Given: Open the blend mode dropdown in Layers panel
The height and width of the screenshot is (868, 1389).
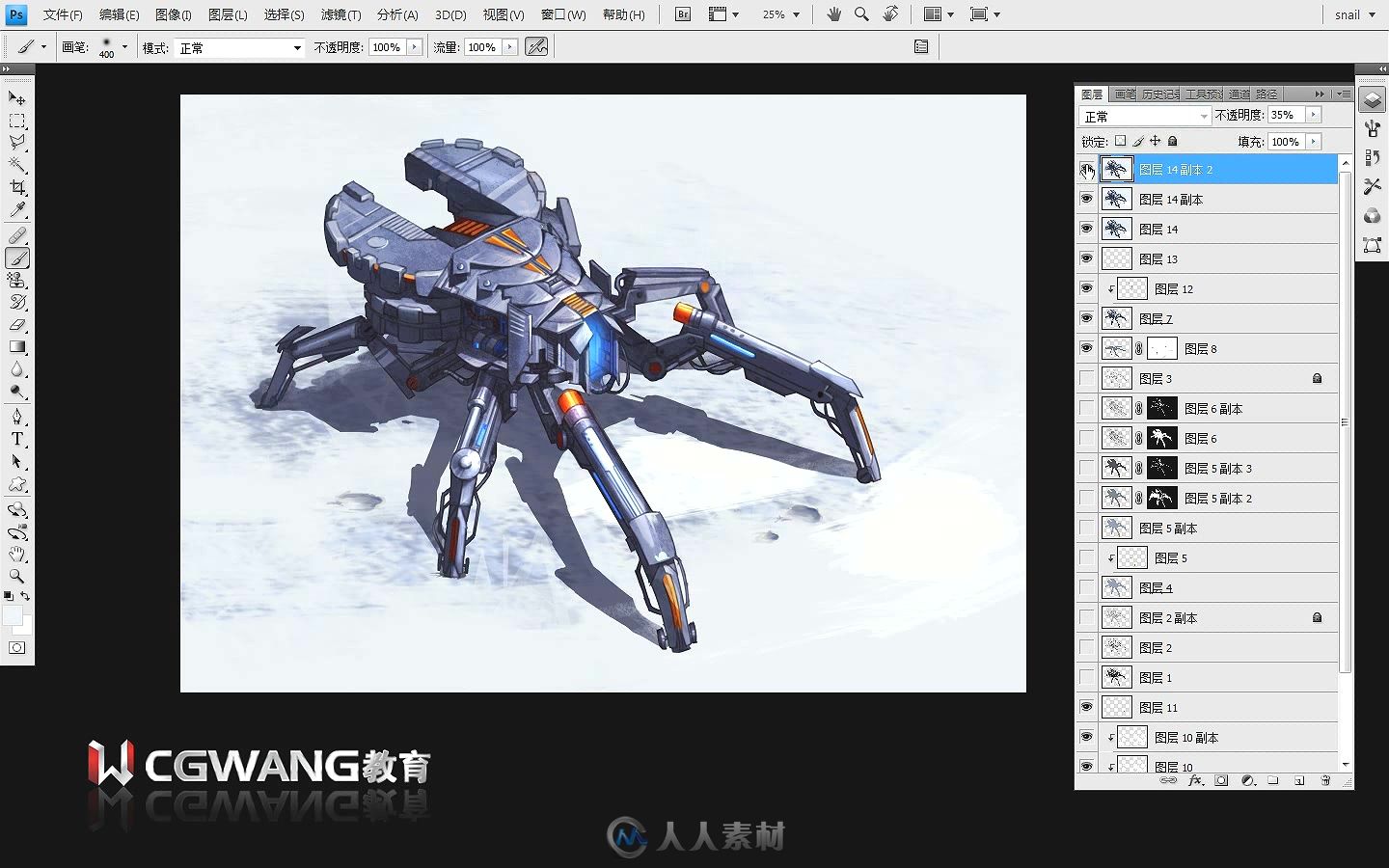Looking at the screenshot, I should click(x=1144, y=116).
